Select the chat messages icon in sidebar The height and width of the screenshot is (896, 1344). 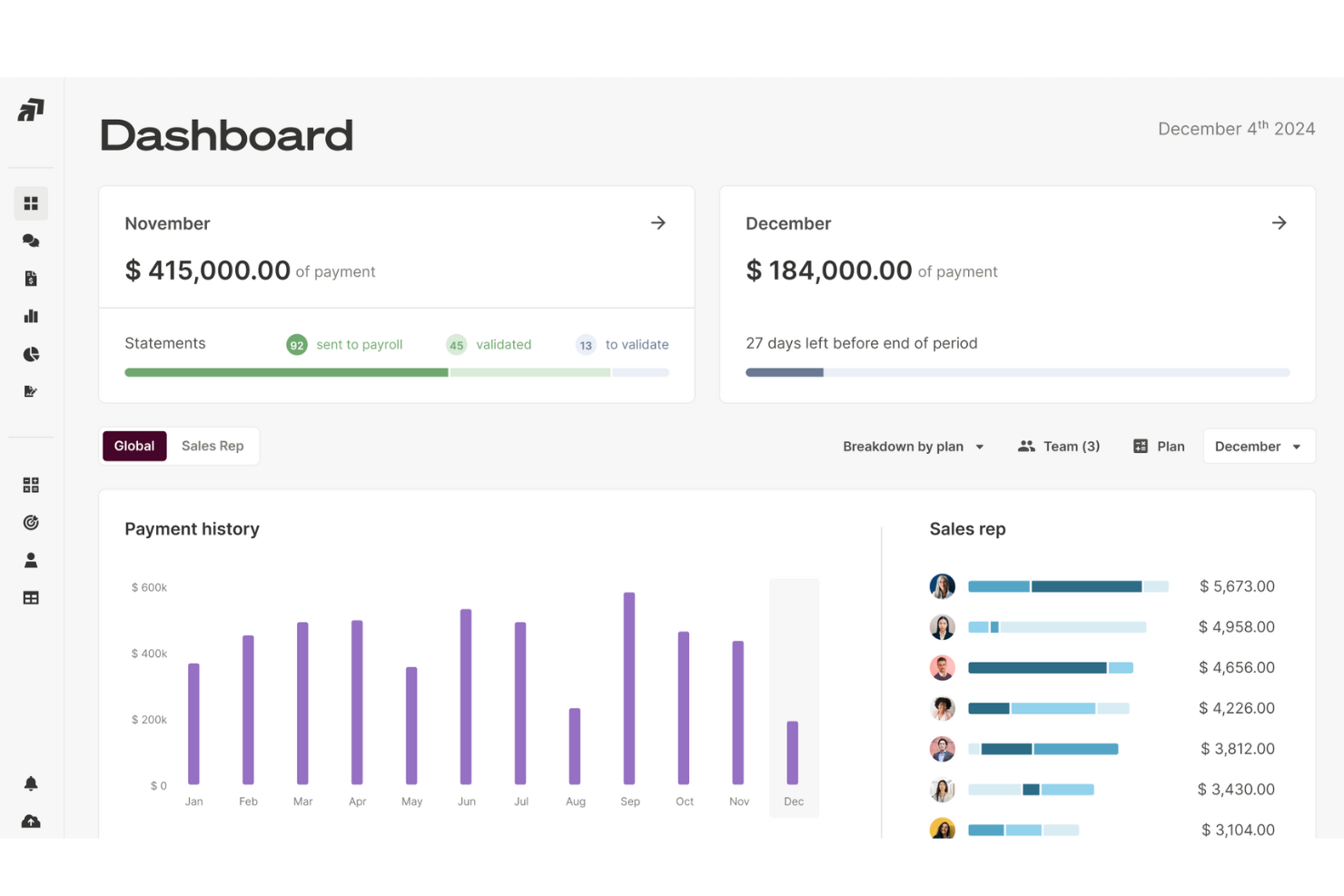pyautogui.click(x=31, y=241)
